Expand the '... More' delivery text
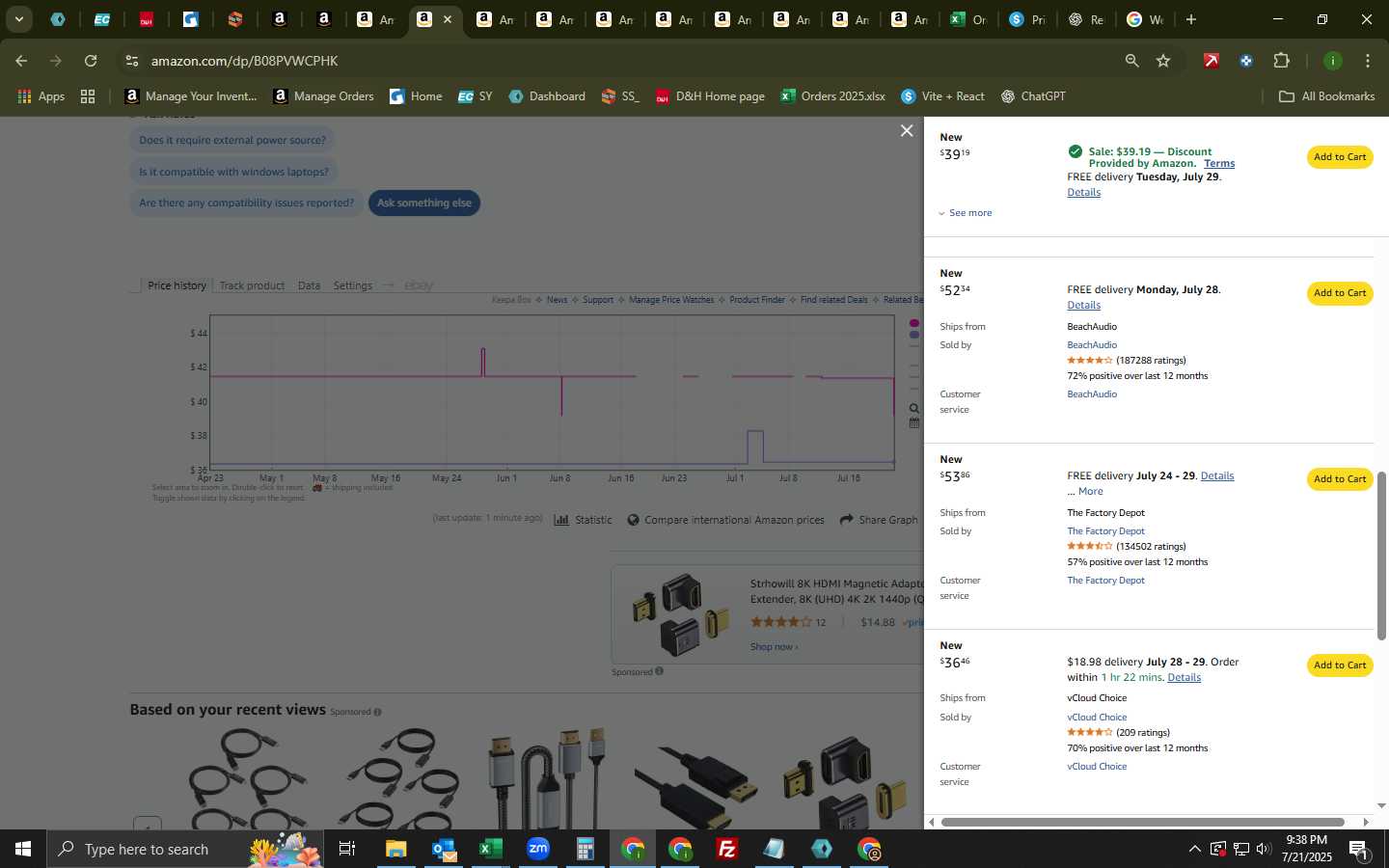 tap(1085, 492)
